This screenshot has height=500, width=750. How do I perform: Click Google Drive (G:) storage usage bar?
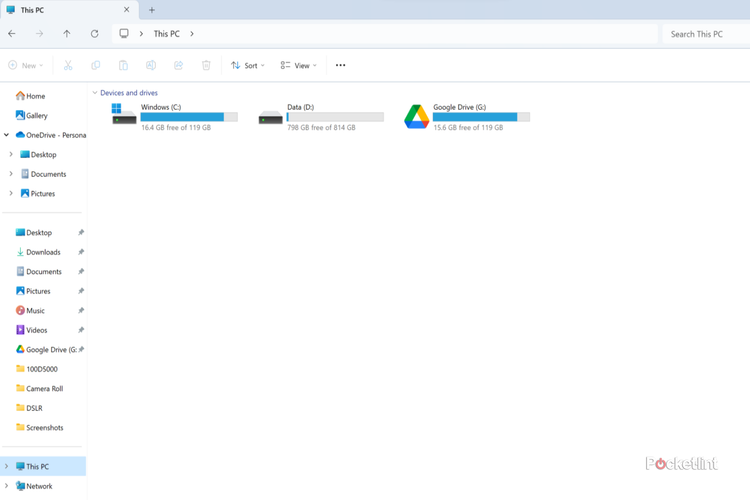pyautogui.click(x=481, y=117)
